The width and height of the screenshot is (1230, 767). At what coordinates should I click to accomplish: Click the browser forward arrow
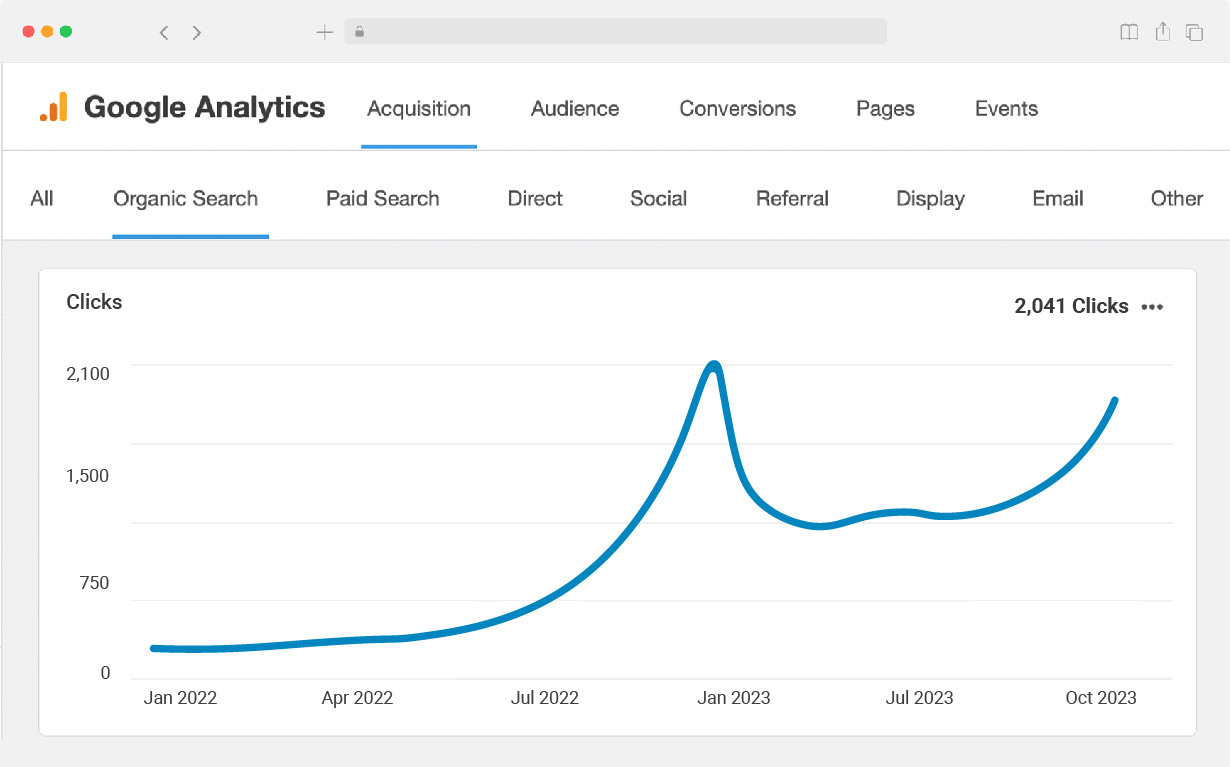pos(197,32)
